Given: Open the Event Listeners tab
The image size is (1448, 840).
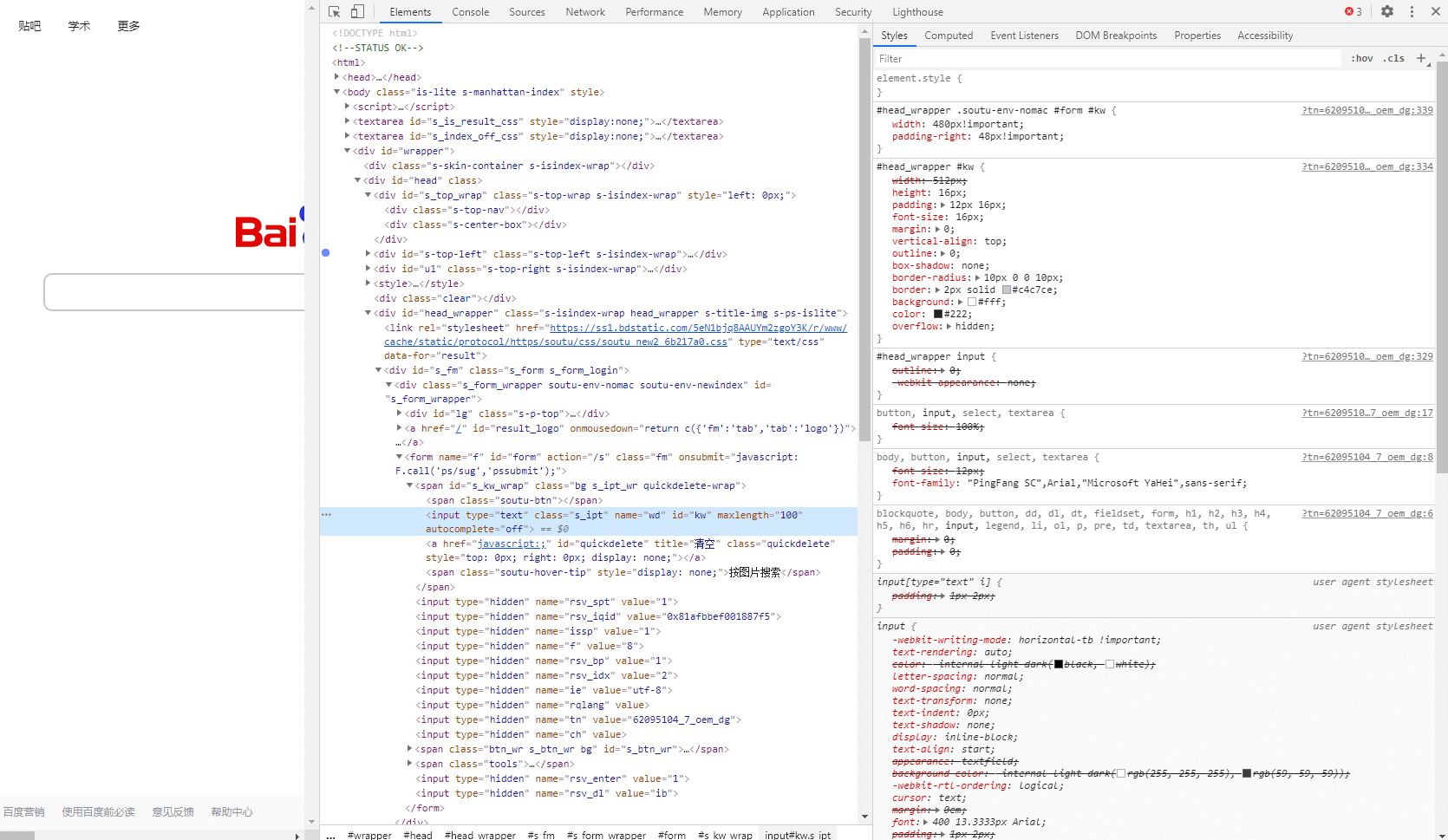Looking at the screenshot, I should click(x=1025, y=36).
